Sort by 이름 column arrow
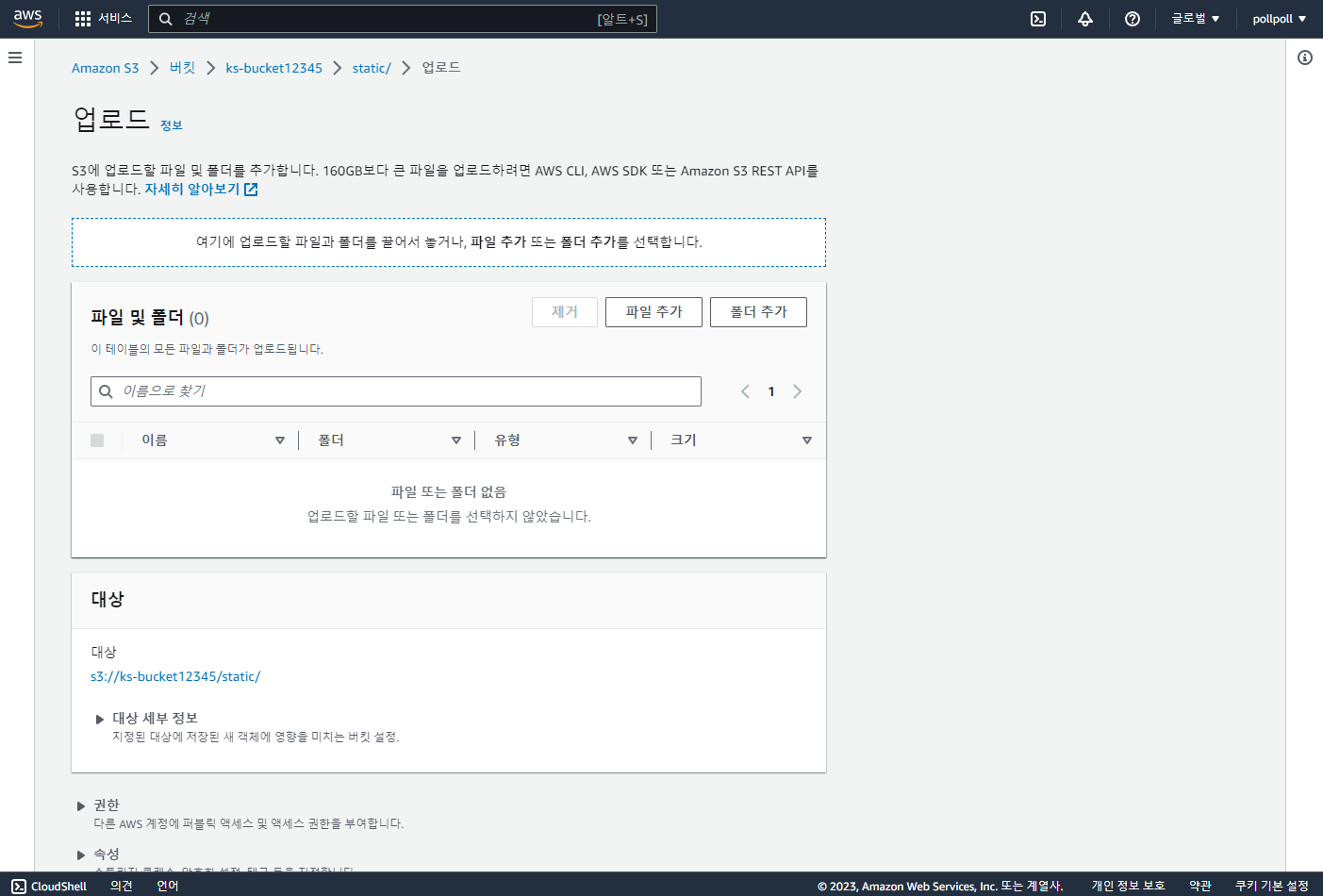The image size is (1323, 896). [x=280, y=440]
